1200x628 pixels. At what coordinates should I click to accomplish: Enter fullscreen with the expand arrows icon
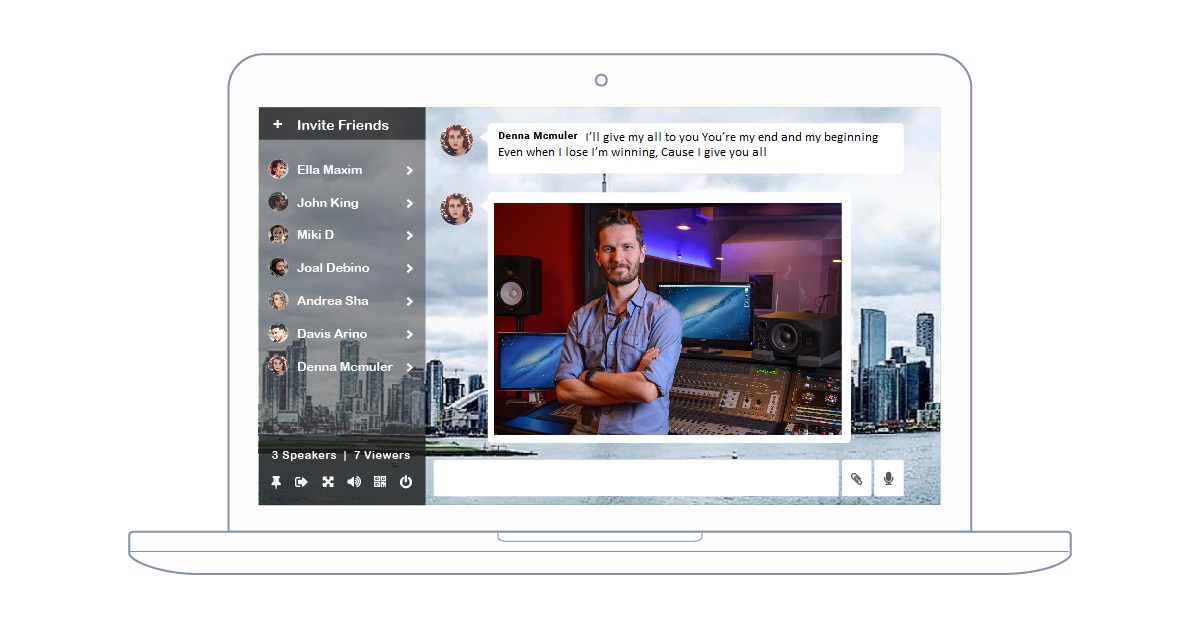pyautogui.click(x=328, y=482)
